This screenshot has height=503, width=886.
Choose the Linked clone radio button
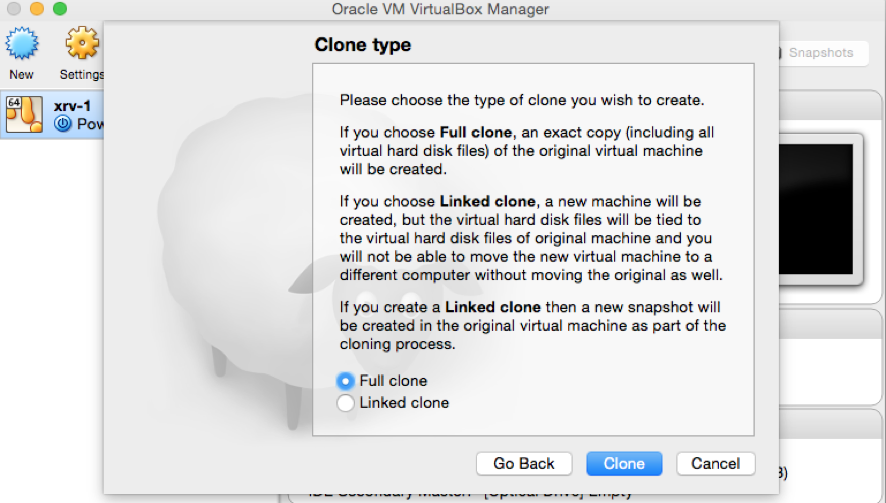click(x=345, y=403)
